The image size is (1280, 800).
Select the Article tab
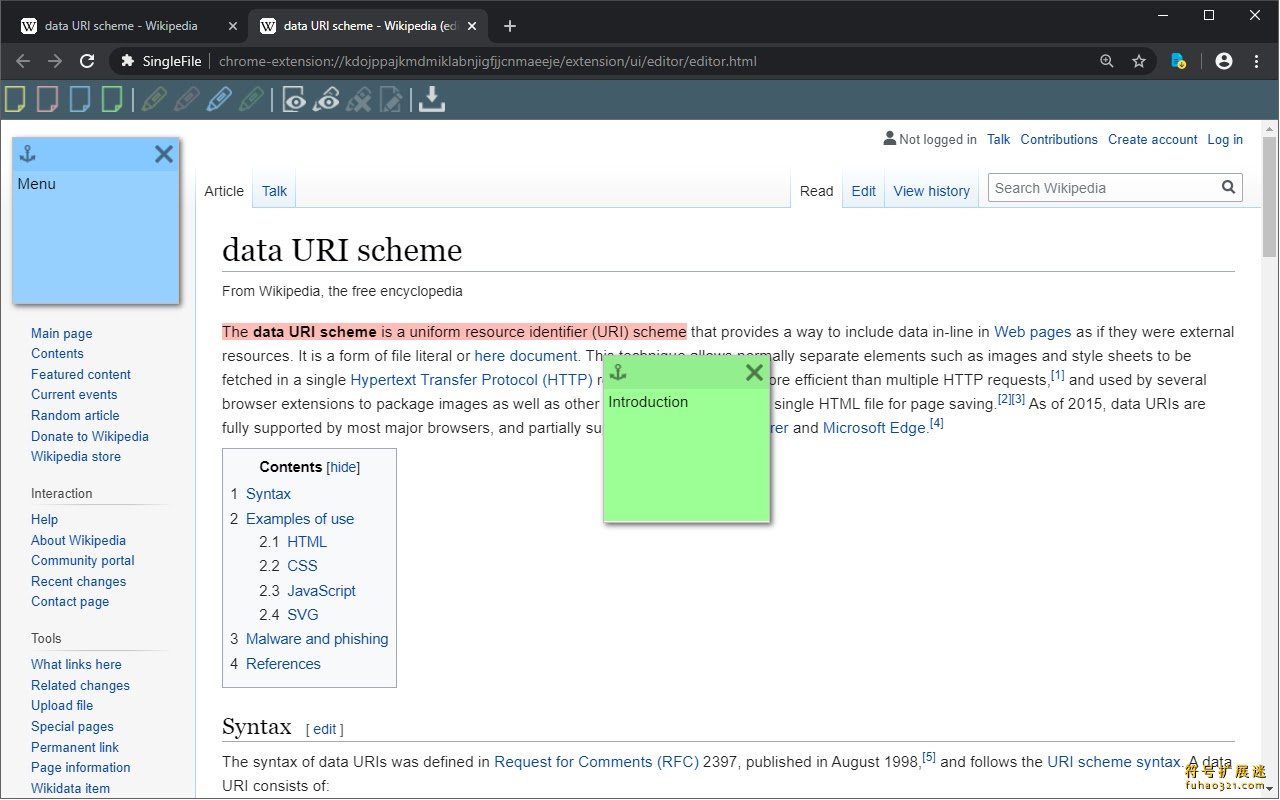pyautogui.click(x=224, y=191)
